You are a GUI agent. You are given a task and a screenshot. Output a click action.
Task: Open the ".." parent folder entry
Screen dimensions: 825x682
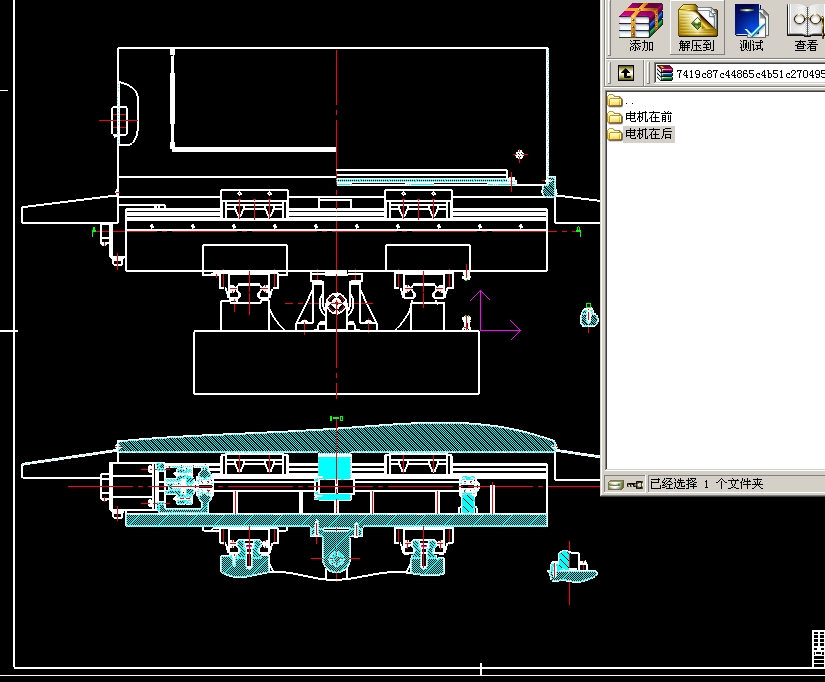pos(616,101)
